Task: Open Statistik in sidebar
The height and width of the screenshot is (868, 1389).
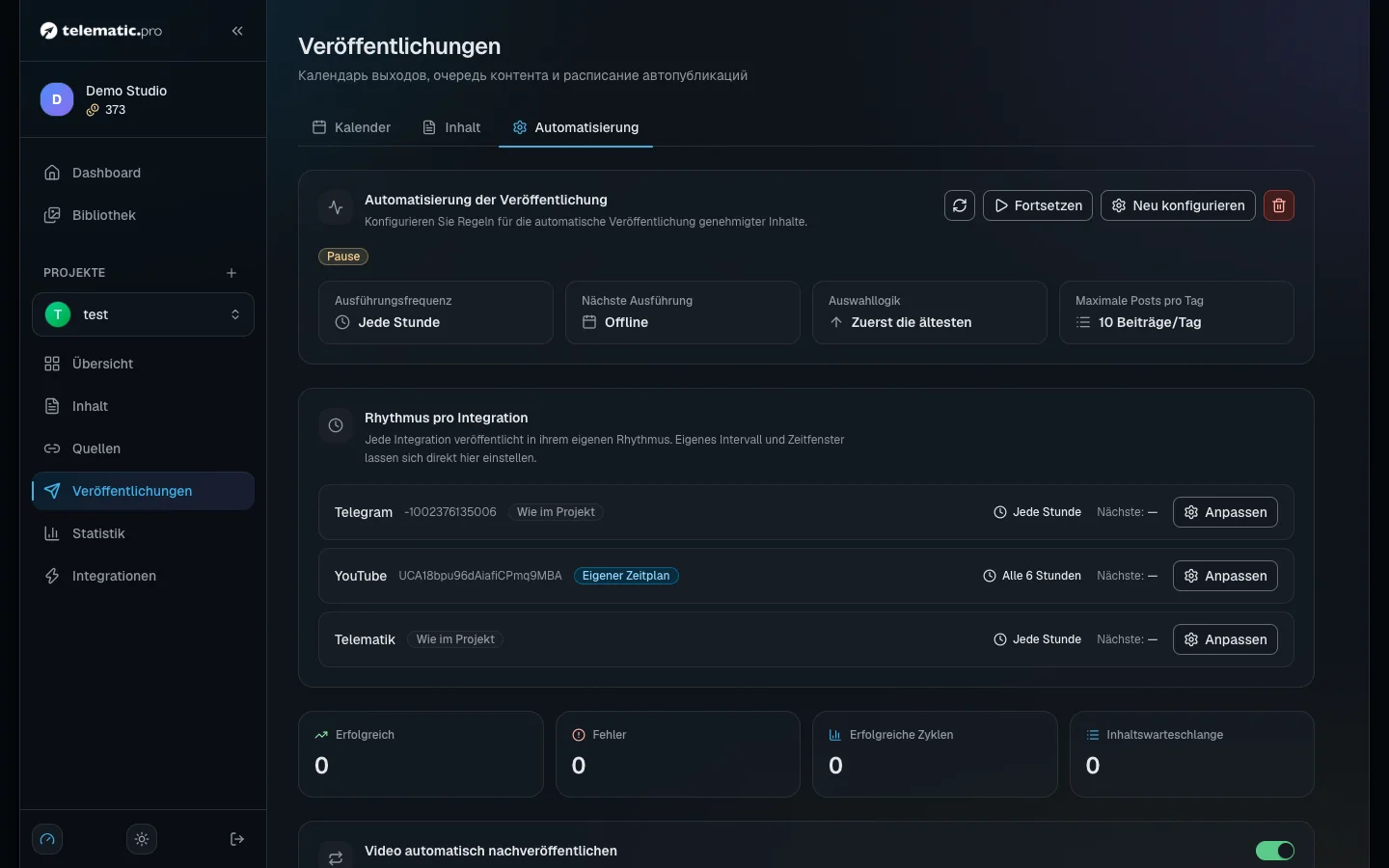Action: click(143, 533)
